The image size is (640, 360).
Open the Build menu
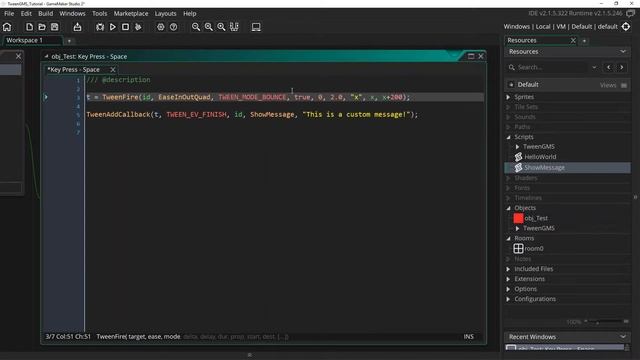(x=45, y=13)
